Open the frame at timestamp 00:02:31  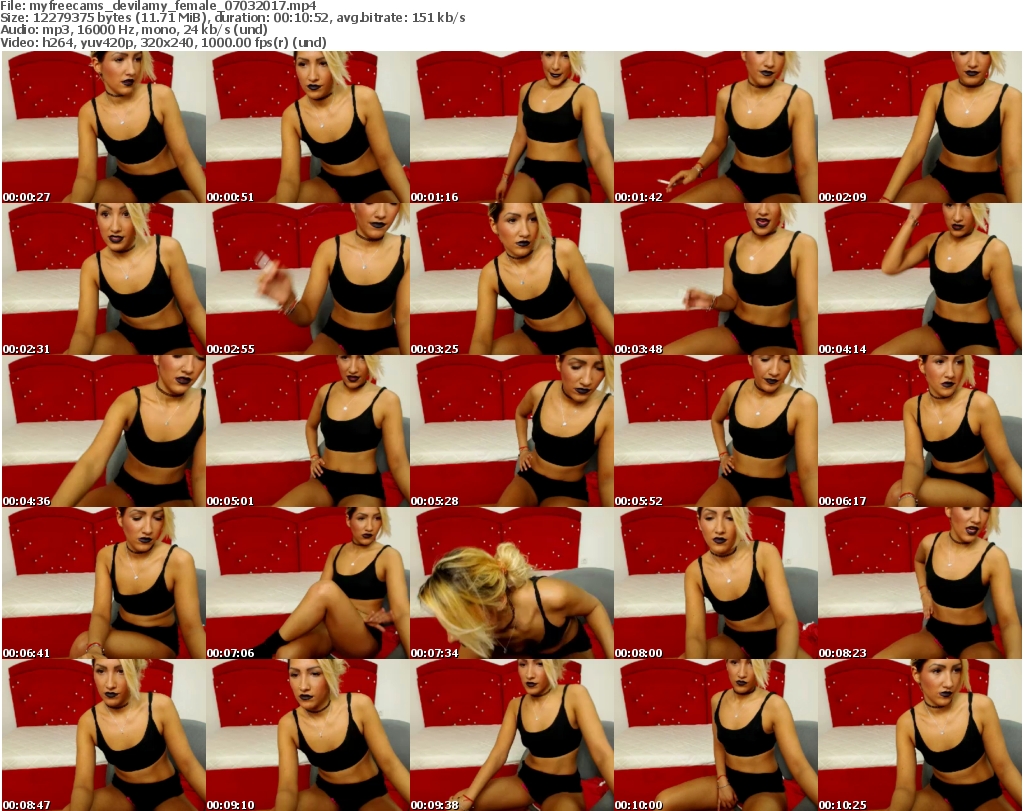[x=104, y=279]
